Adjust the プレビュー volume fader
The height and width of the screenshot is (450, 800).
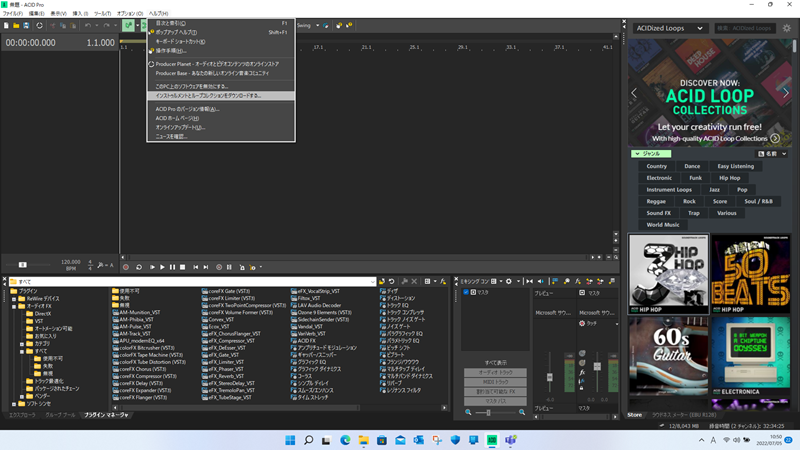point(549,377)
